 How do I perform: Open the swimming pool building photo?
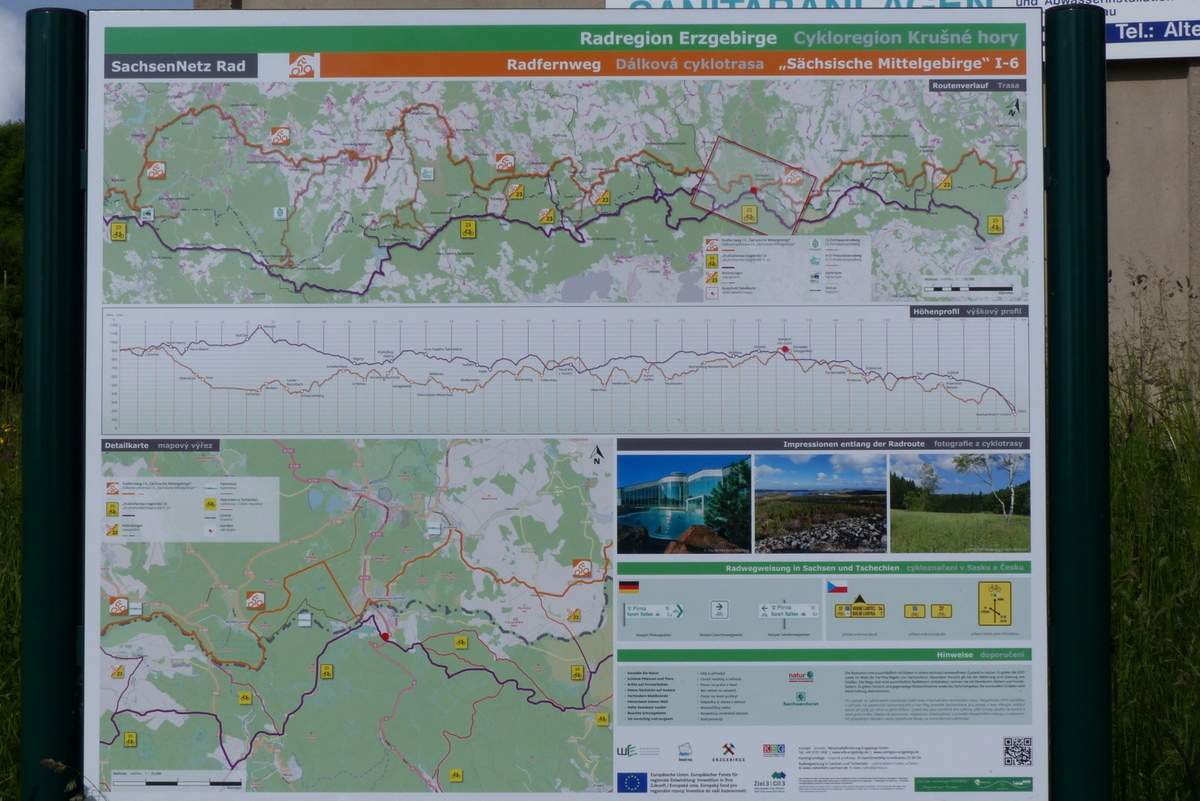pyautogui.click(x=684, y=503)
